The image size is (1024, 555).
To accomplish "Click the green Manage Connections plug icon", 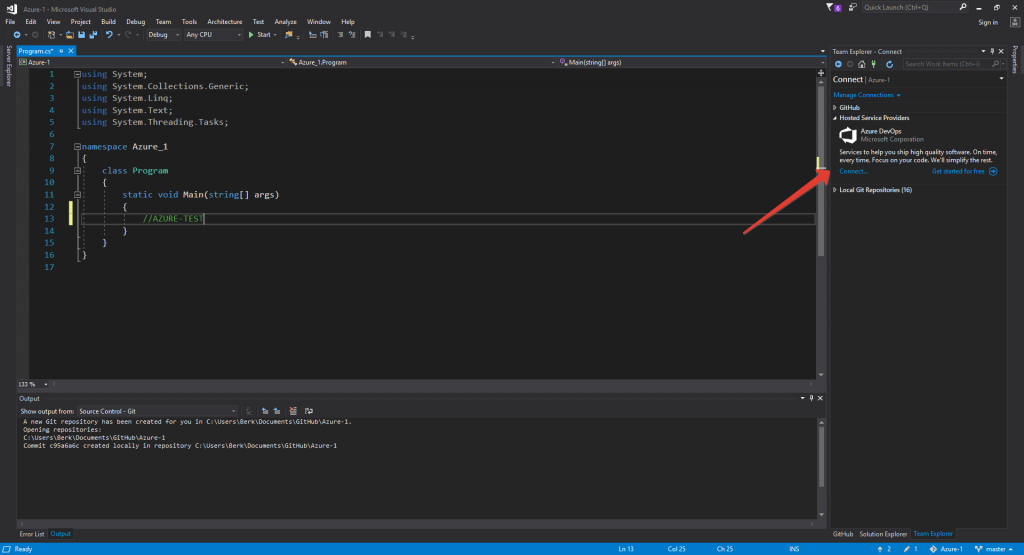I will (x=874, y=64).
